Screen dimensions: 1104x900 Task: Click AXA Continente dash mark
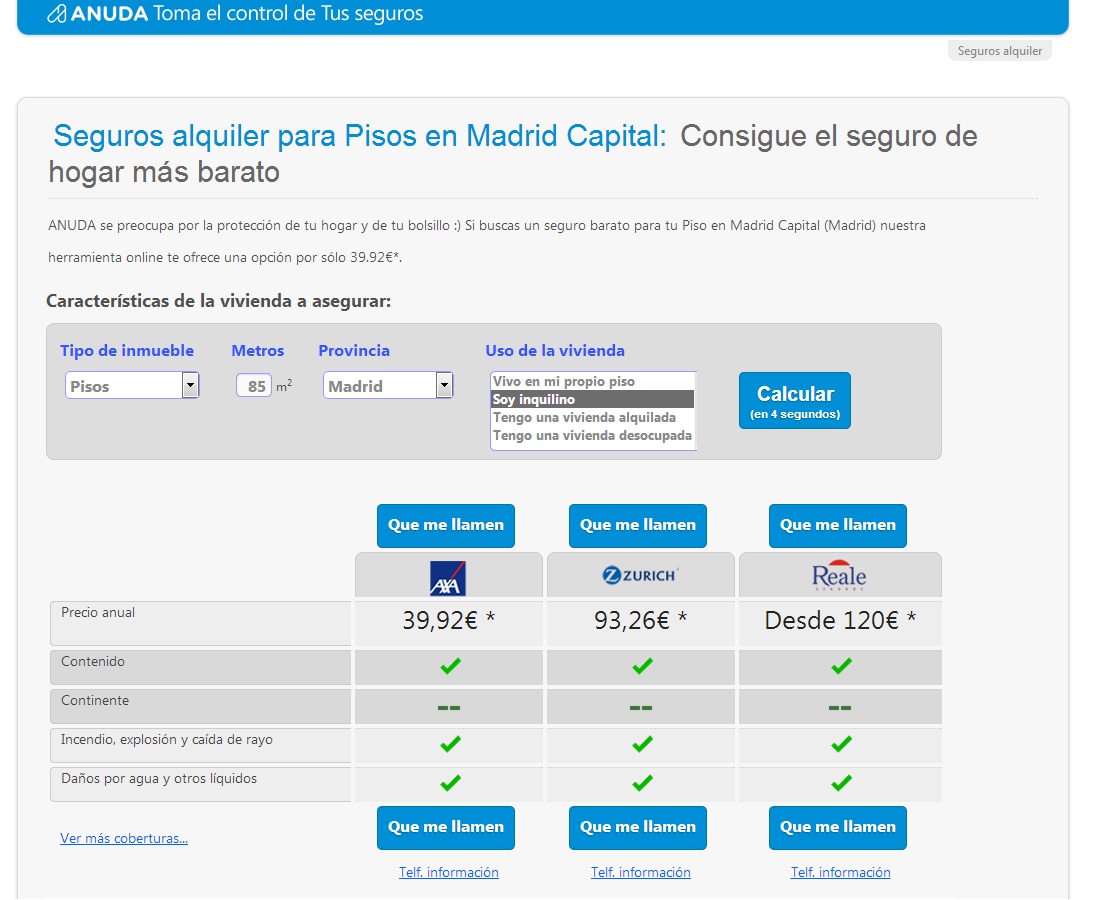tap(448, 707)
